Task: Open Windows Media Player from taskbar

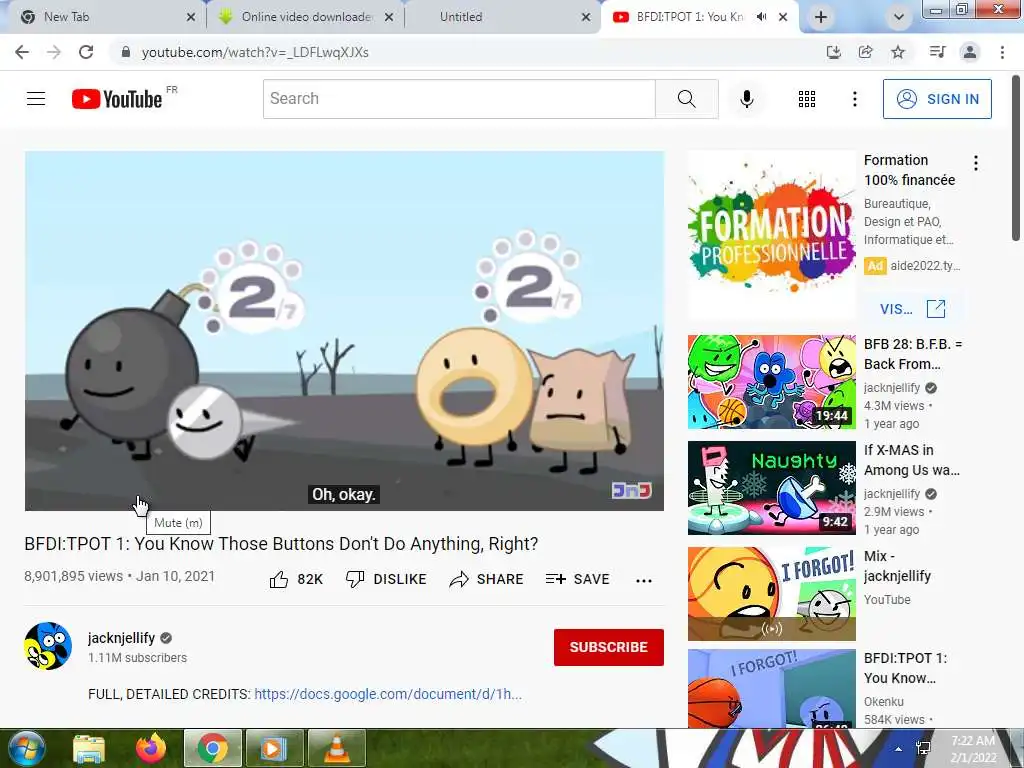Action: click(x=274, y=748)
